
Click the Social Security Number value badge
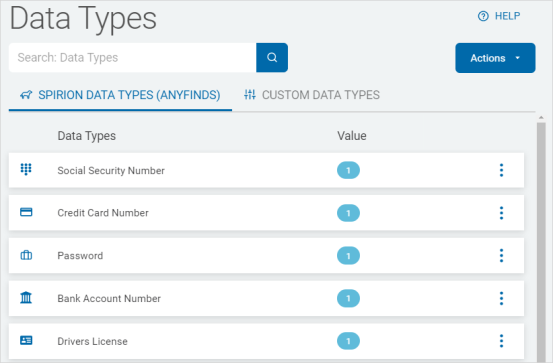click(348, 170)
